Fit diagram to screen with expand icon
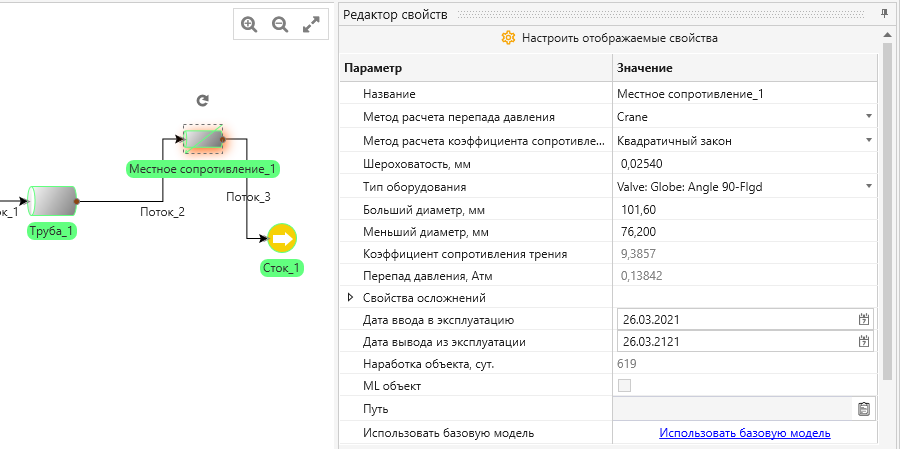Screen dimensions: 900x449 [311, 25]
